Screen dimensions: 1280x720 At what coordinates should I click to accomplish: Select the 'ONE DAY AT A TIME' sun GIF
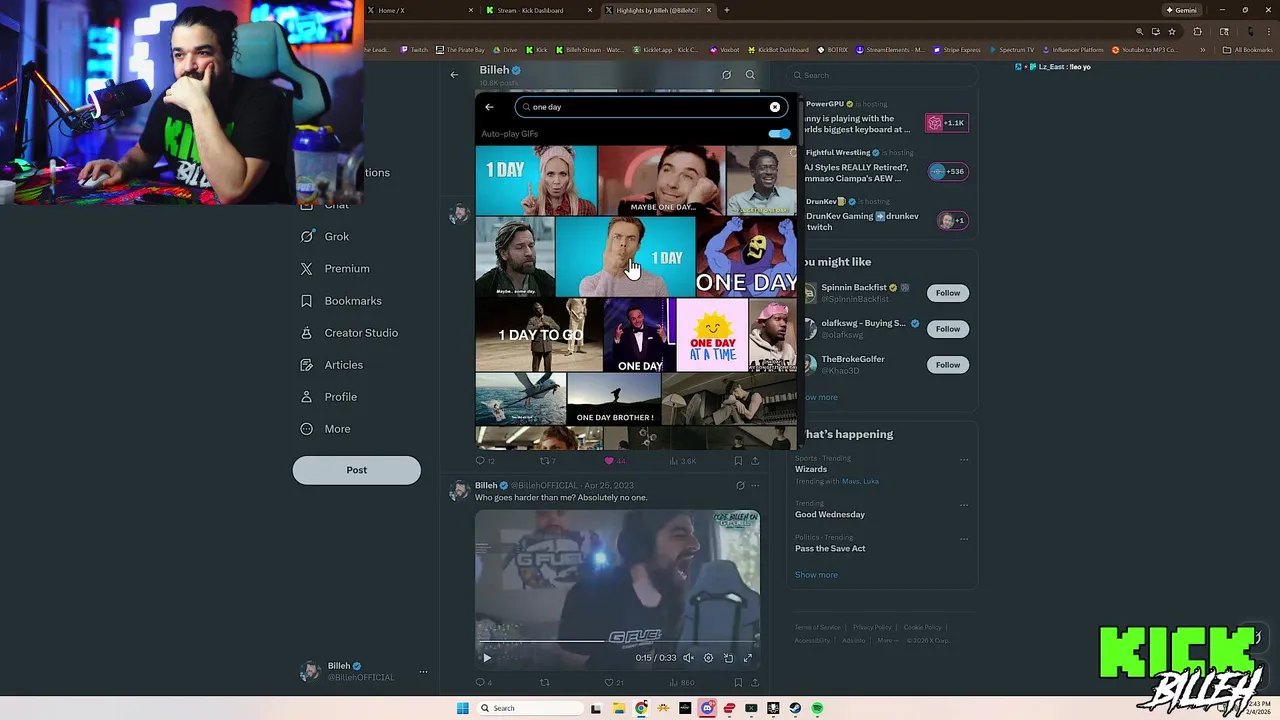point(712,335)
